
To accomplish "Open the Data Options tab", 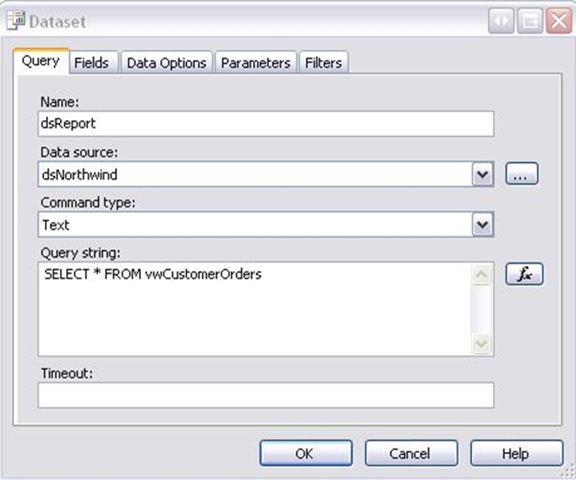I will click(166, 63).
